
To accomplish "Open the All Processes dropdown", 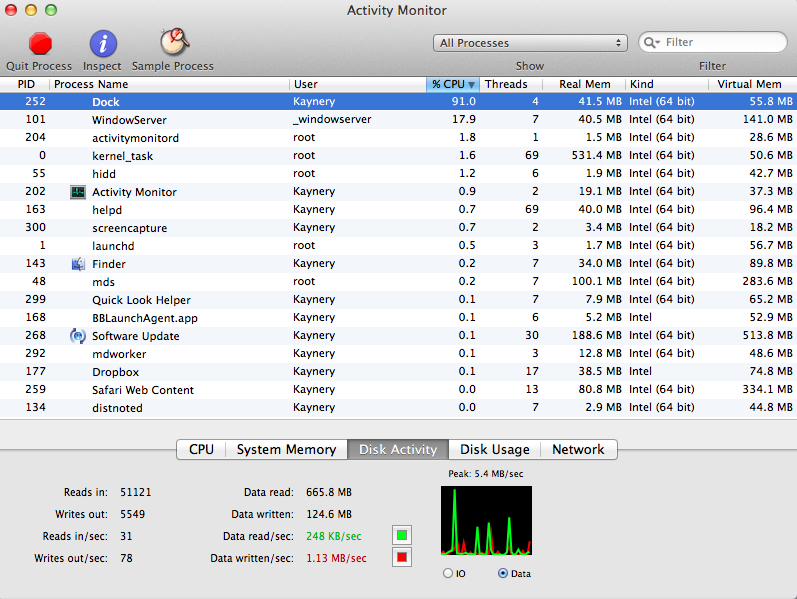I will click(530, 43).
